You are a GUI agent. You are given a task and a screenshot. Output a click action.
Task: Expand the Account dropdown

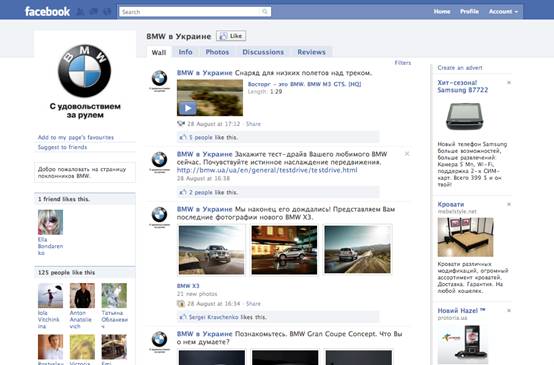point(503,12)
